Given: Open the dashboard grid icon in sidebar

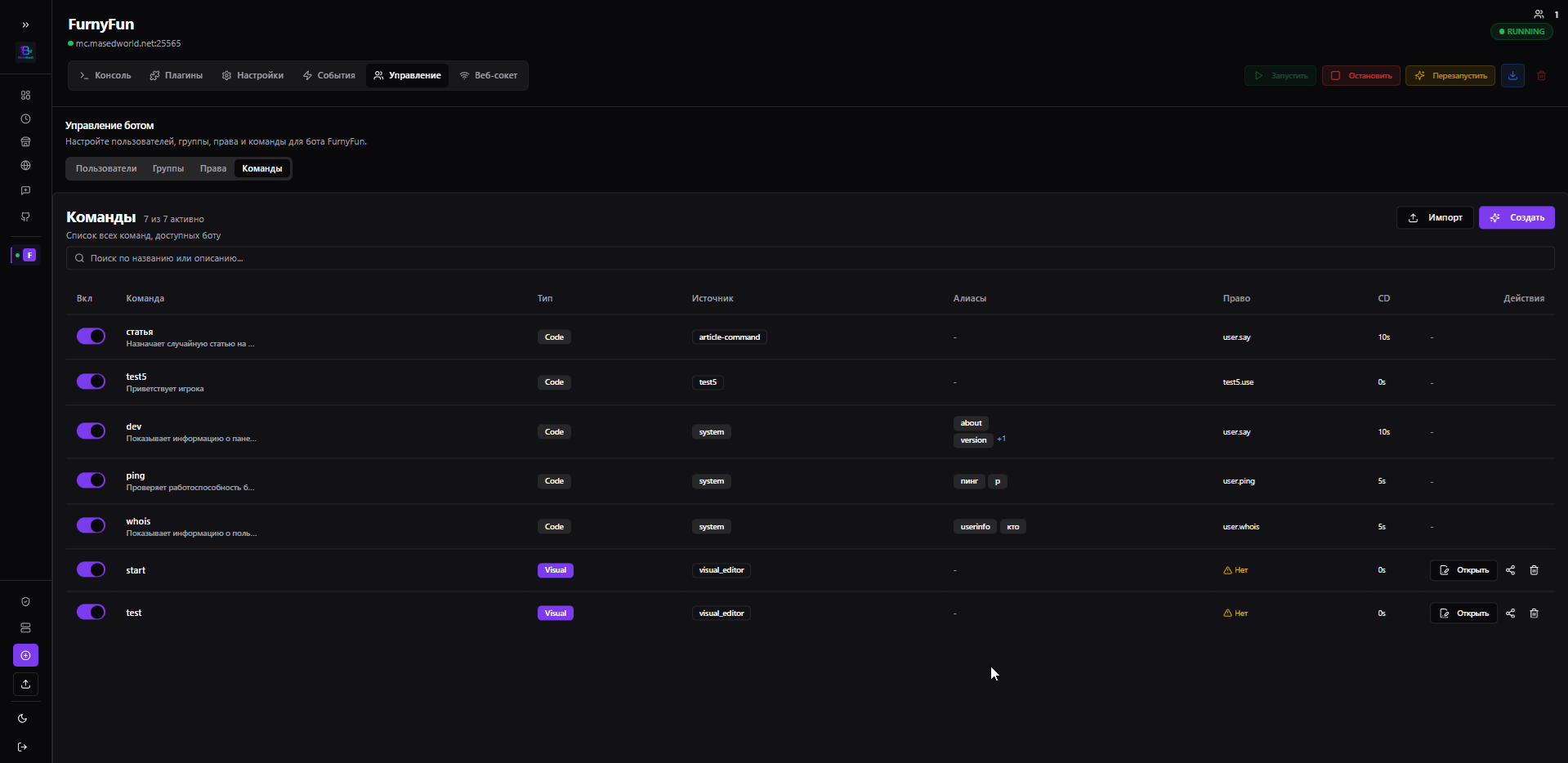Looking at the screenshot, I should [25, 96].
